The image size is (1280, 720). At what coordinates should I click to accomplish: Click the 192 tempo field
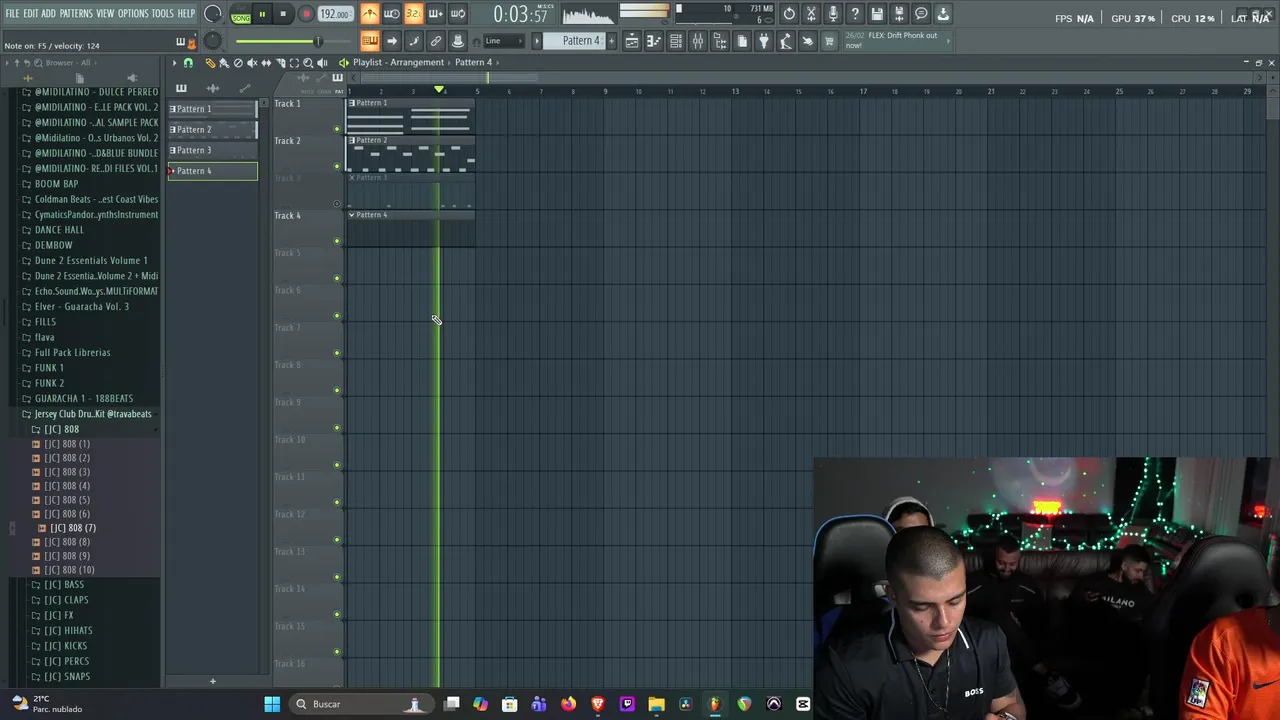point(335,14)
